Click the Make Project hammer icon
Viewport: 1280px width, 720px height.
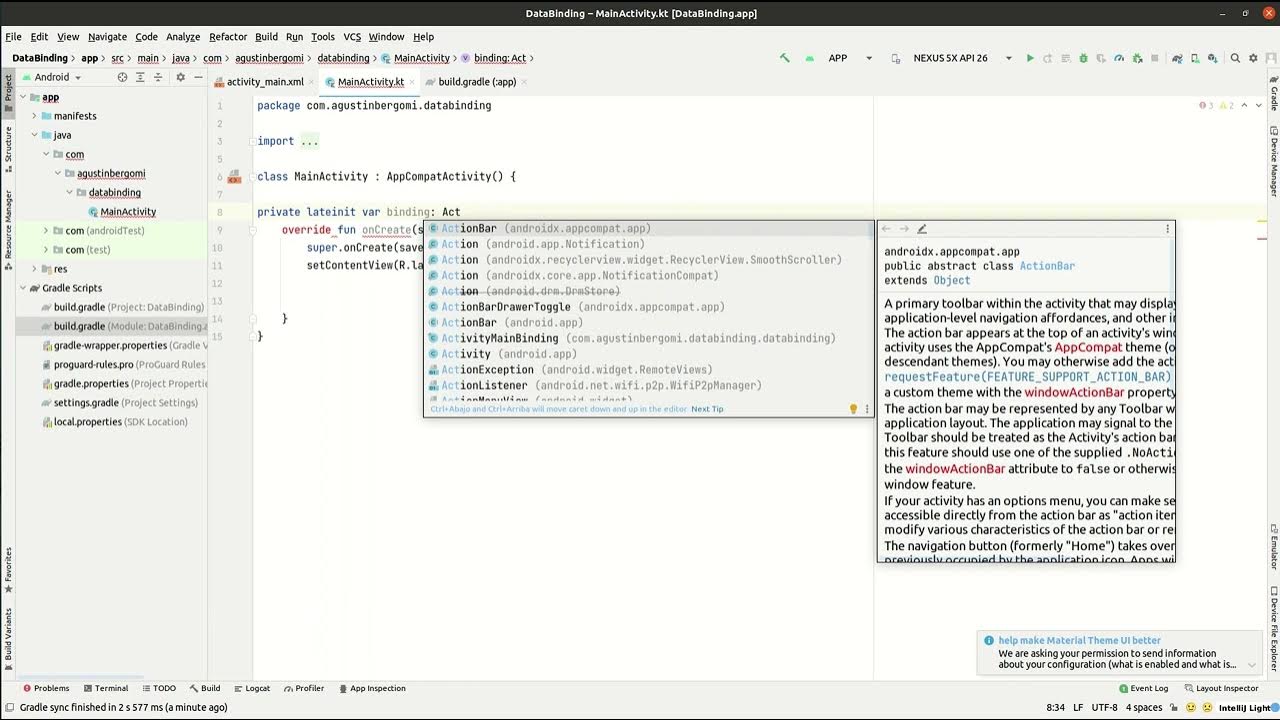785,58
